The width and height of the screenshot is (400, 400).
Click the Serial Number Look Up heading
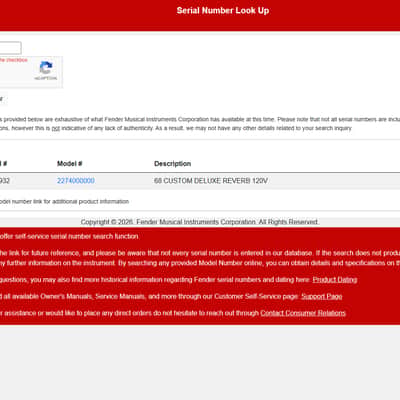point(223,11)
